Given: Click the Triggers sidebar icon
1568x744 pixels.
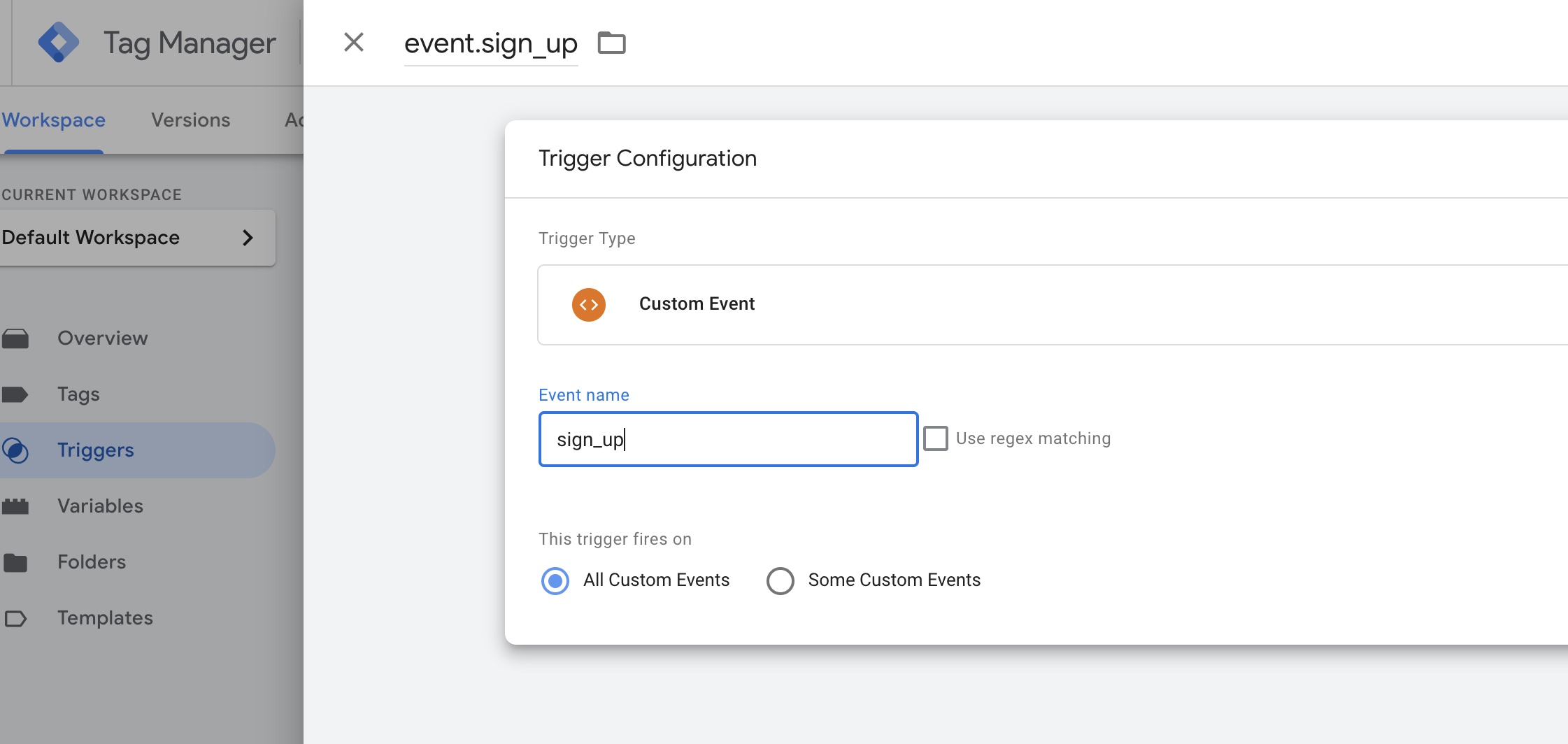Looking at the screenshot, I should click(15, 450).
